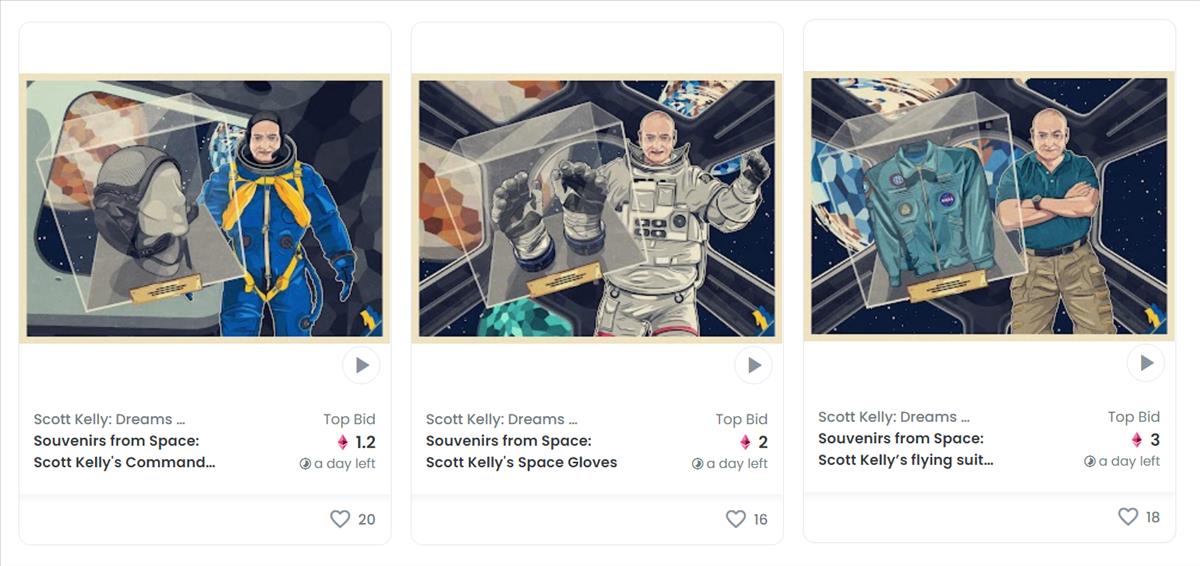Play the flying suit NFT video

point(1146,363)
